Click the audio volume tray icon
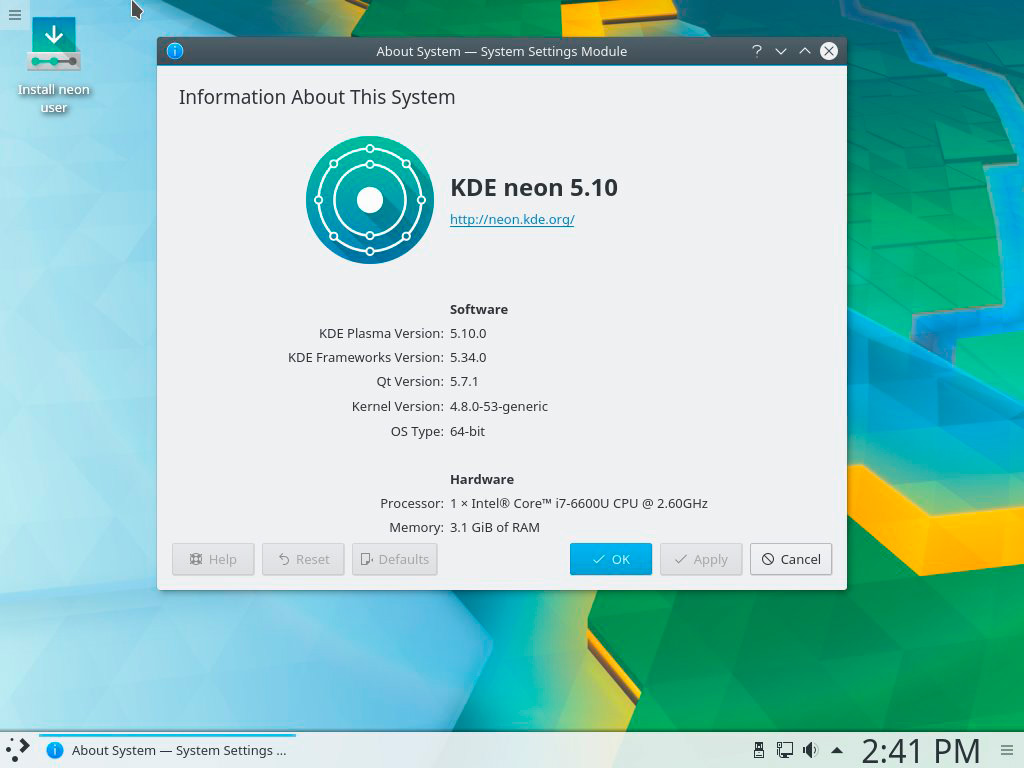Viewport: 1024px width, 768px height. 810,750
